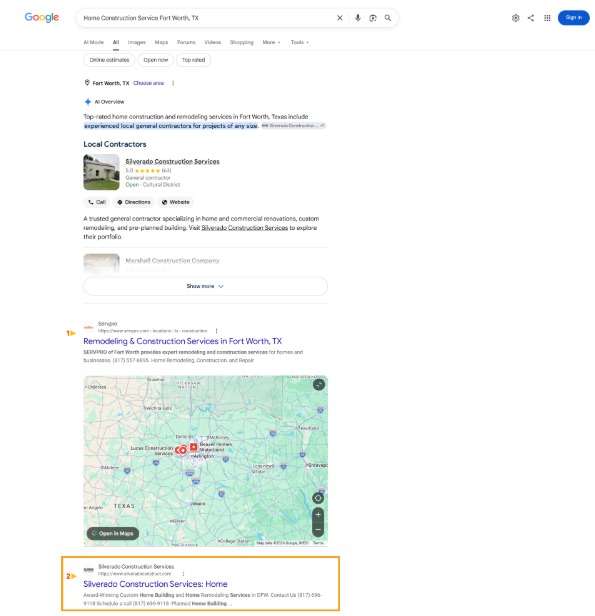Click the map my-location button
This screenshot has width=595, height=616.
[x=318, y=498]
